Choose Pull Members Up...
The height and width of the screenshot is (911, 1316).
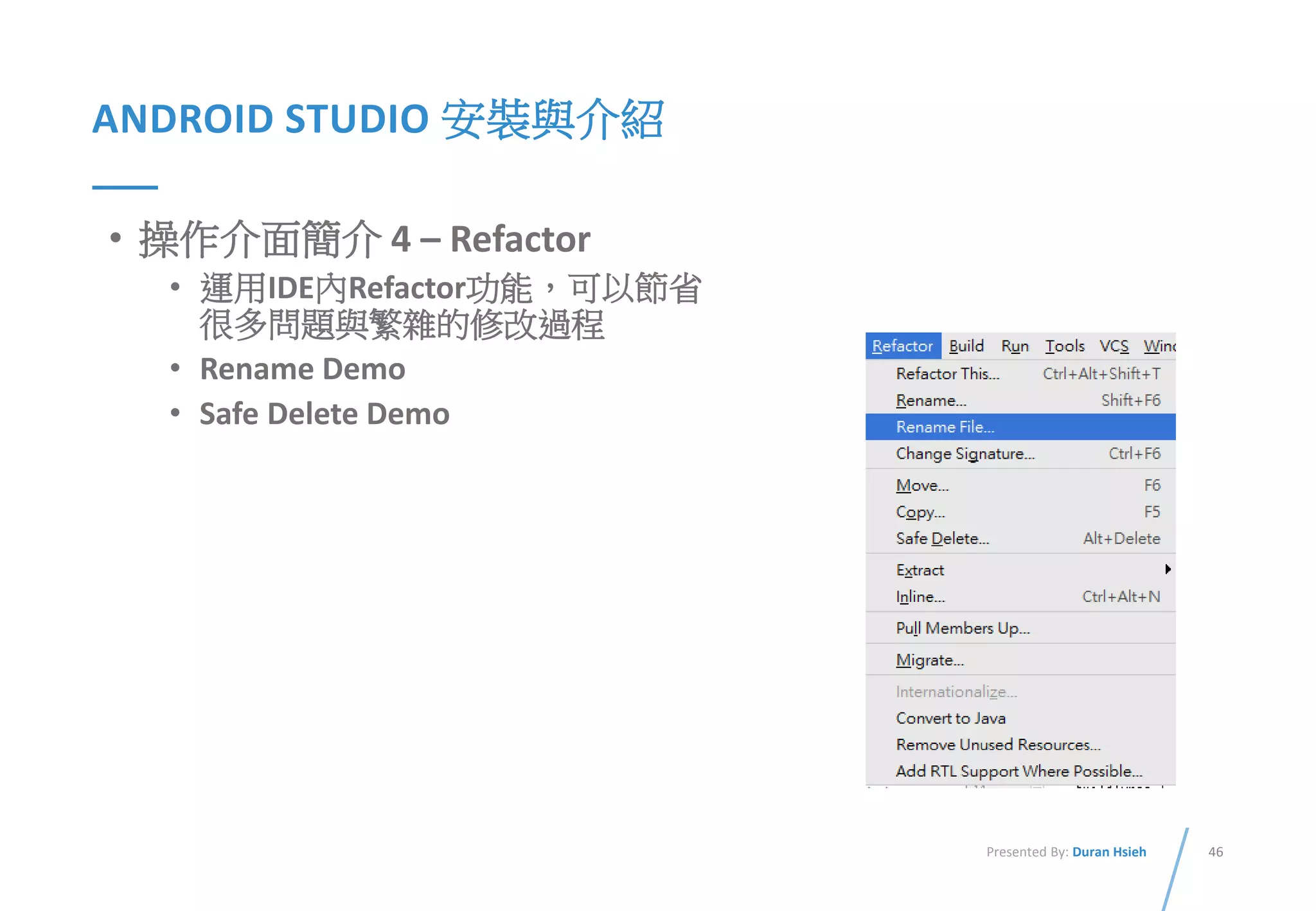[x=1020, y=628]
